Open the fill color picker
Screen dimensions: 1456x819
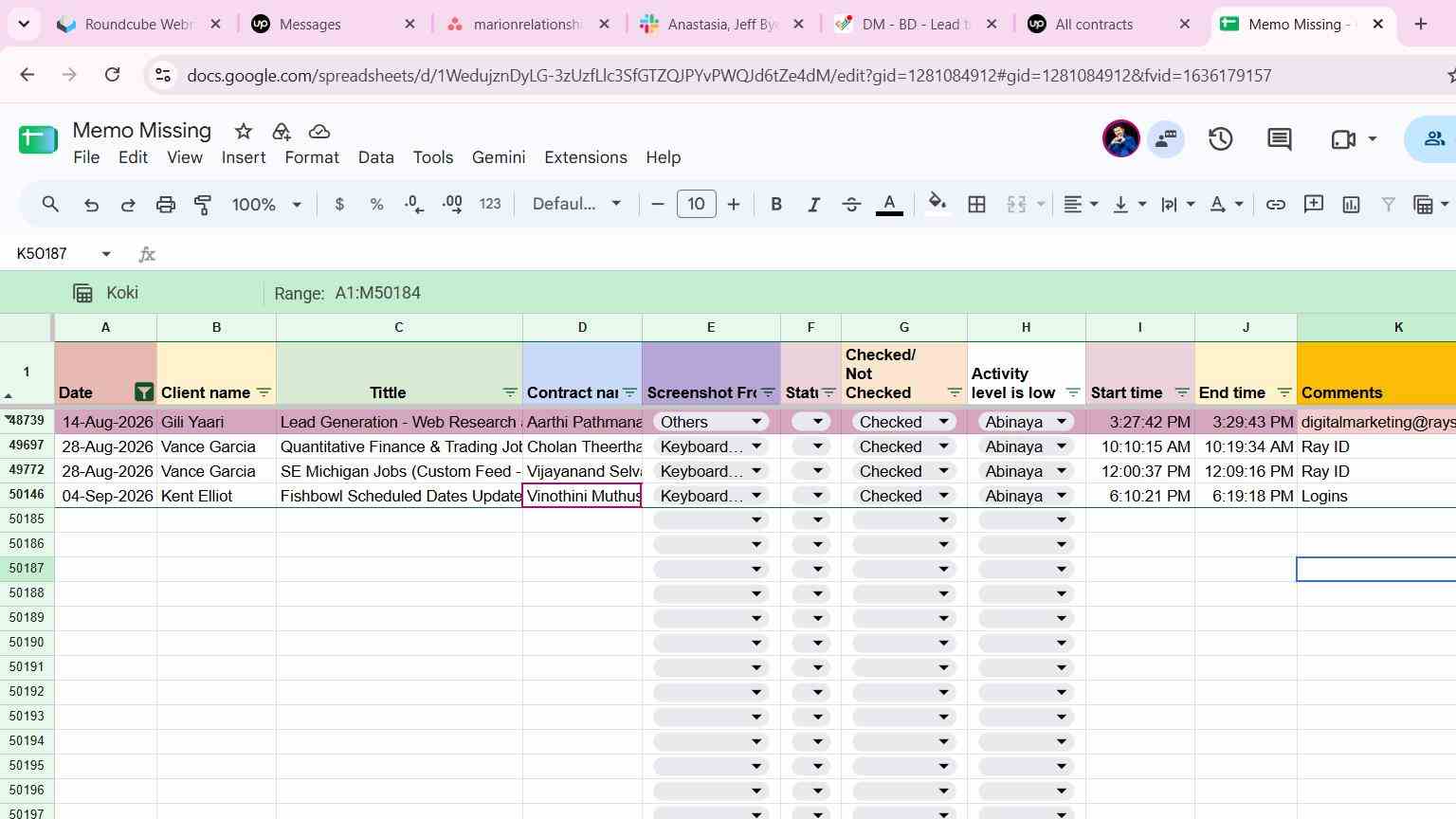coord(937,204)
